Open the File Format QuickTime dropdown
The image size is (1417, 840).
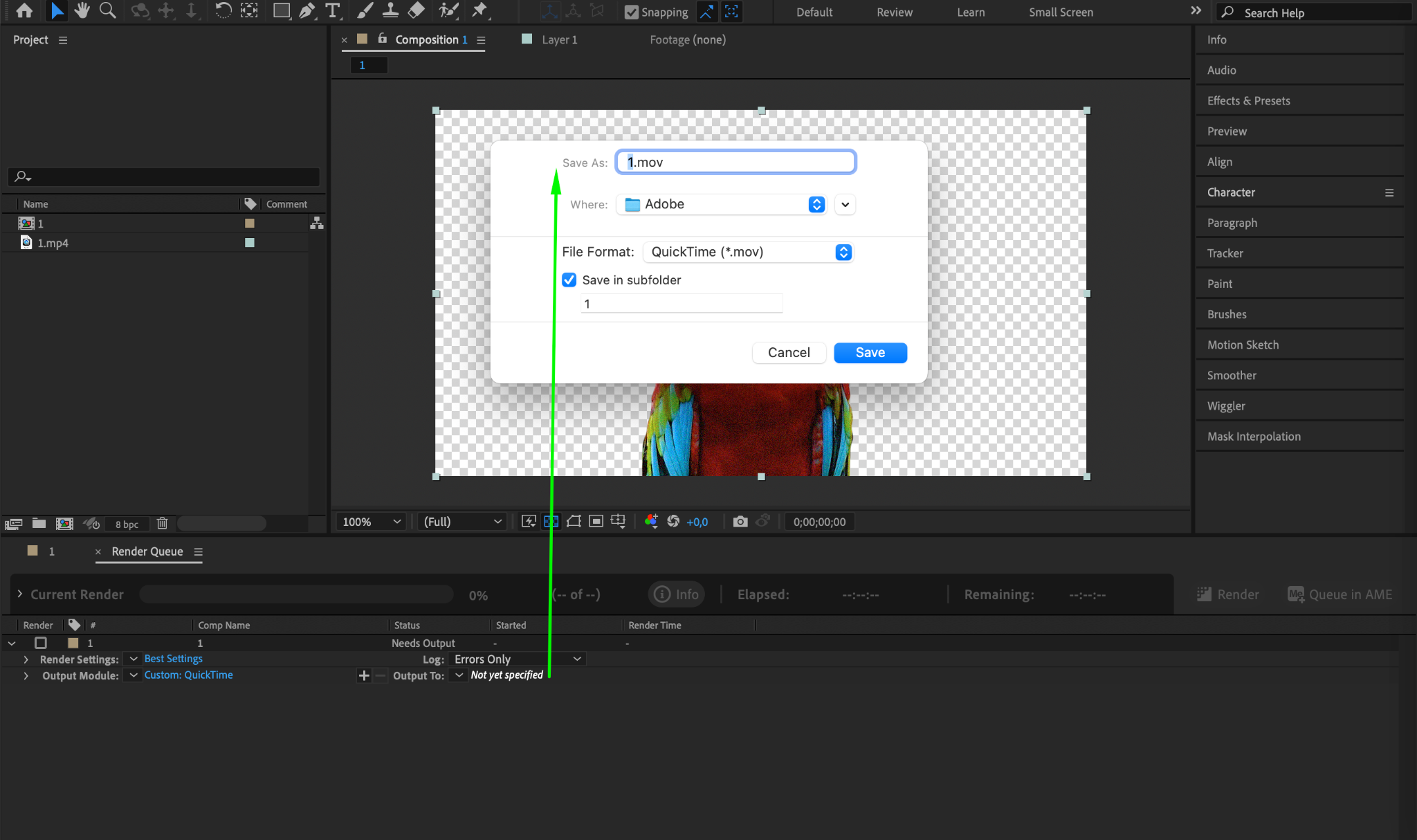tap(747, 252)
